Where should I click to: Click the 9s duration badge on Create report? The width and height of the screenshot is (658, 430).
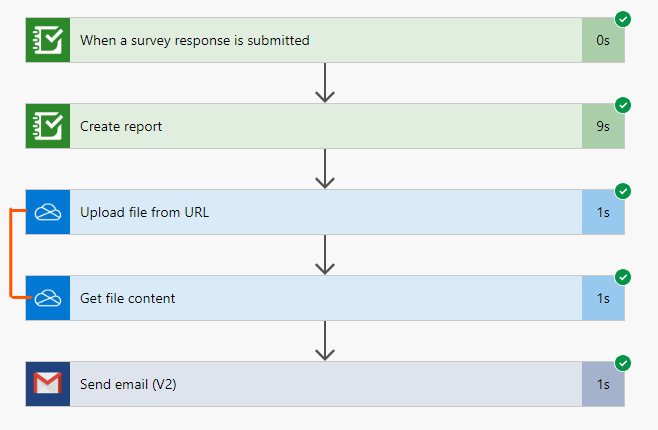[603, 127]
